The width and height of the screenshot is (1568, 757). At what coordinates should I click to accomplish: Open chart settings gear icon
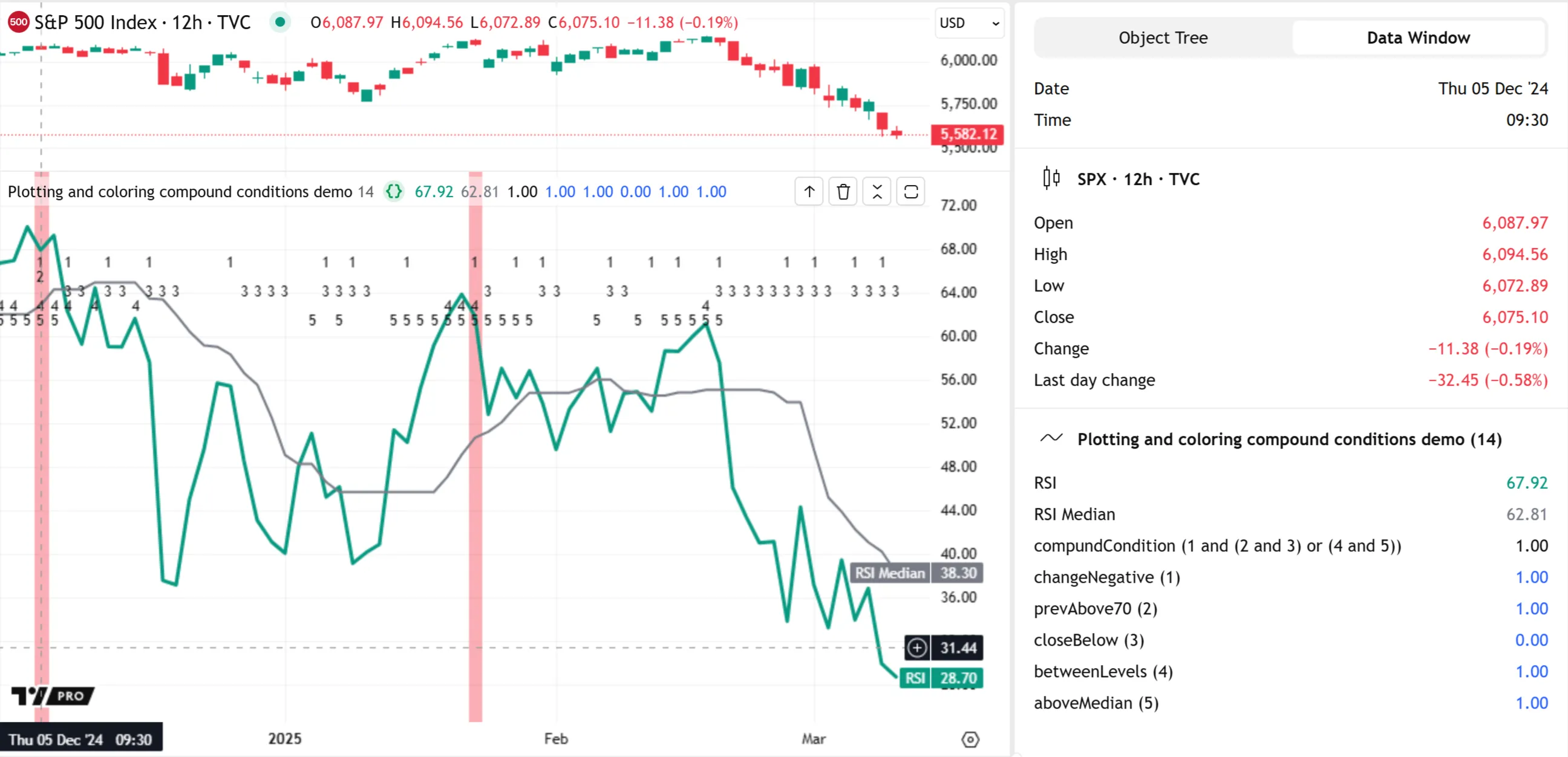pos(970,739)
